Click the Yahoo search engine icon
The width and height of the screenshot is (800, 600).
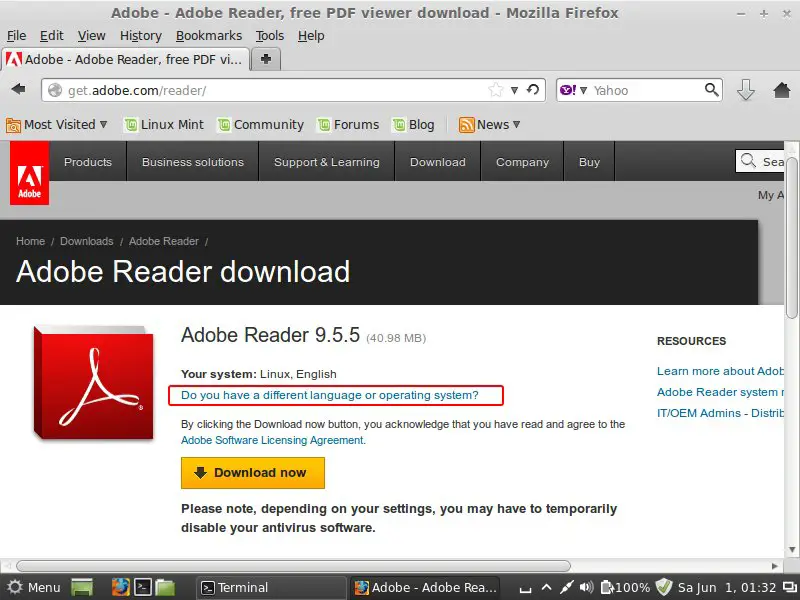pyautogui.click(x=567, y=90)
